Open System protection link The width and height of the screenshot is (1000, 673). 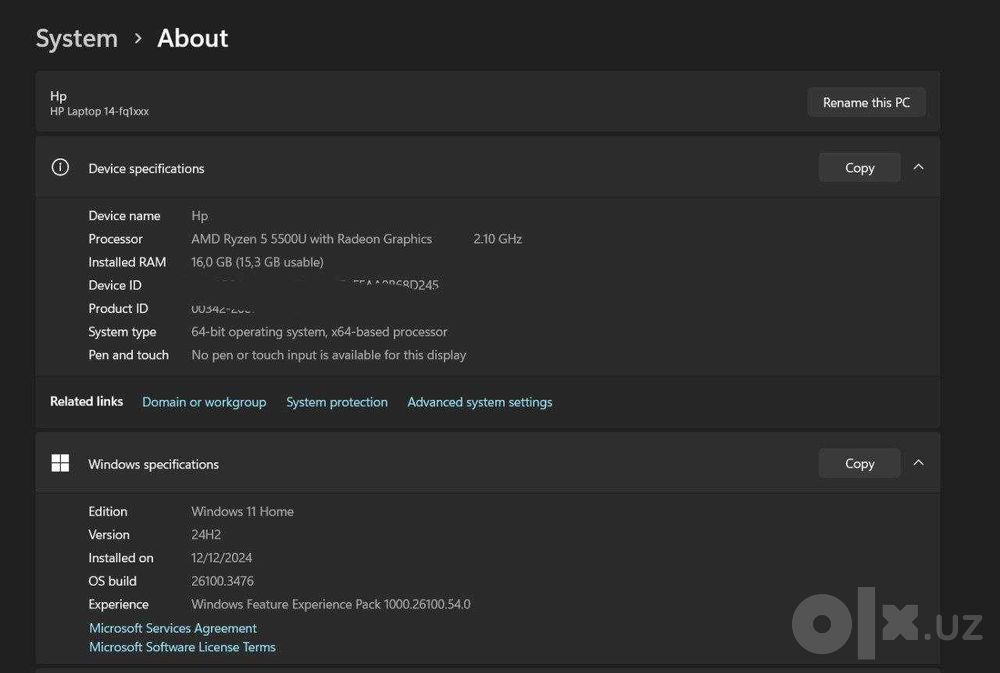pos(337,402)
